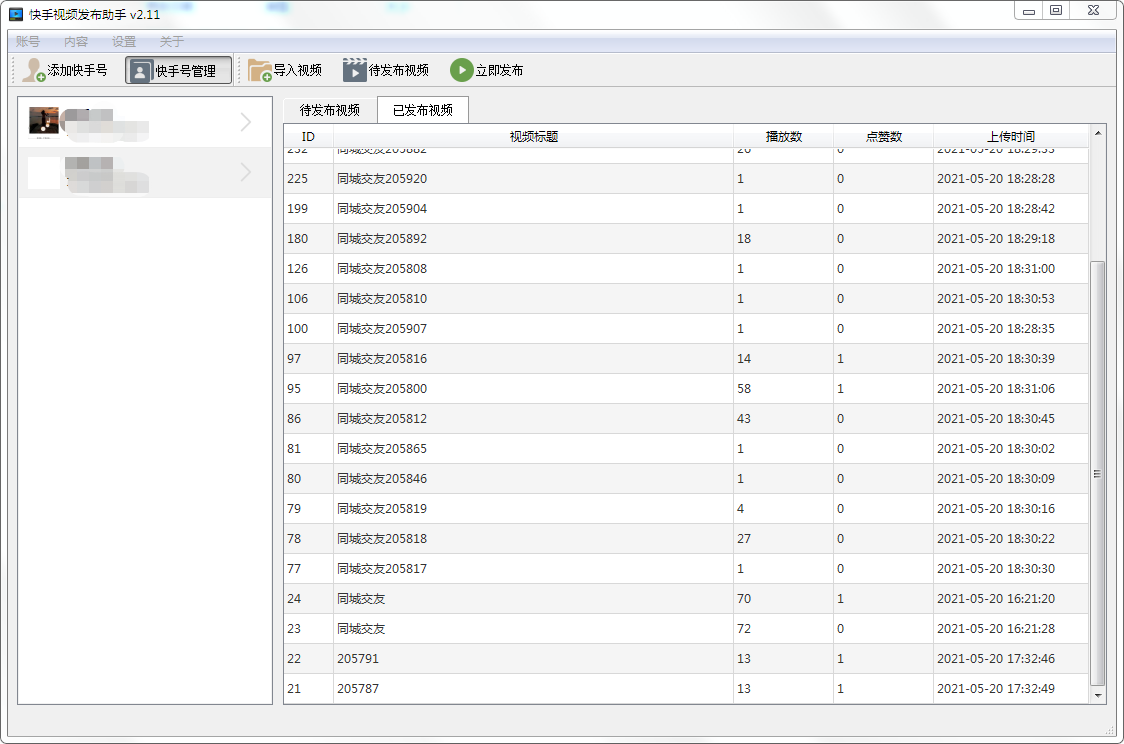Select row 同城交友205812
1124x744 pixels.
[686, 419]
